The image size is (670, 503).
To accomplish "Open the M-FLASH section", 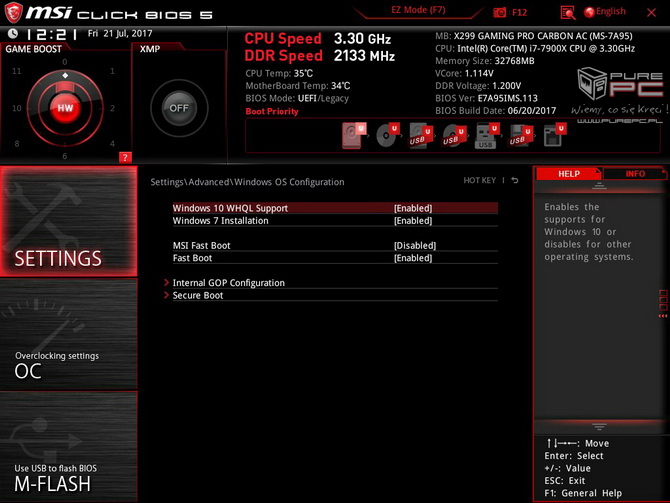I will pyautogui.click(x=69, y=447).
